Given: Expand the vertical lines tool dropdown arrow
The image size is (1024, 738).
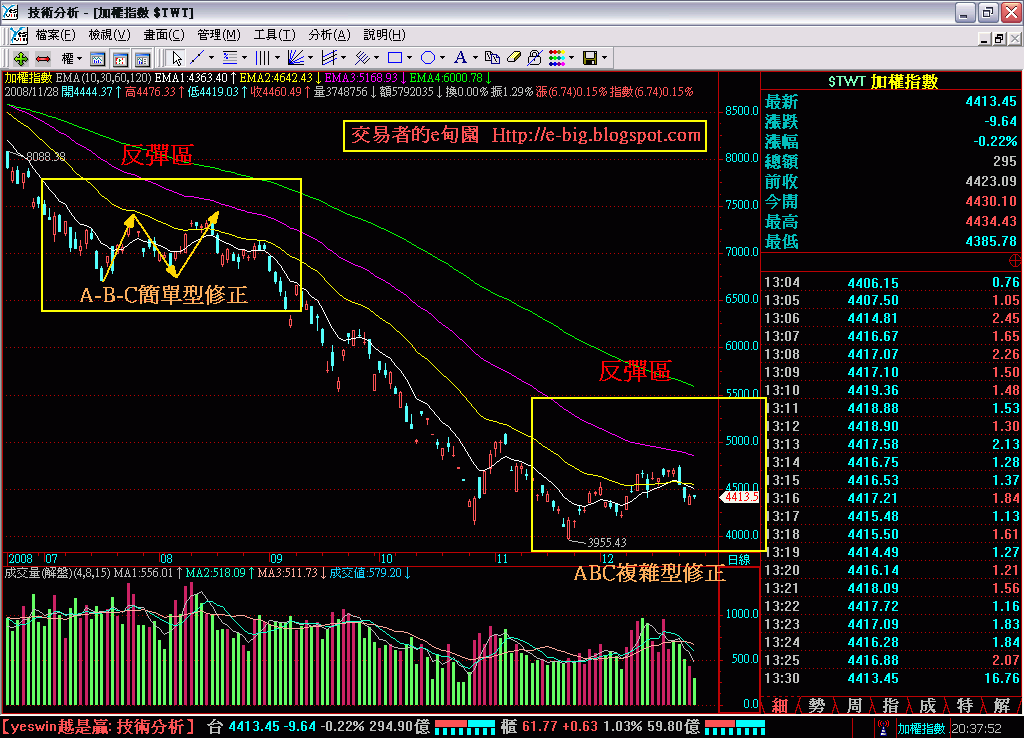Looking at the screenshot, I should tap(278, 58).
